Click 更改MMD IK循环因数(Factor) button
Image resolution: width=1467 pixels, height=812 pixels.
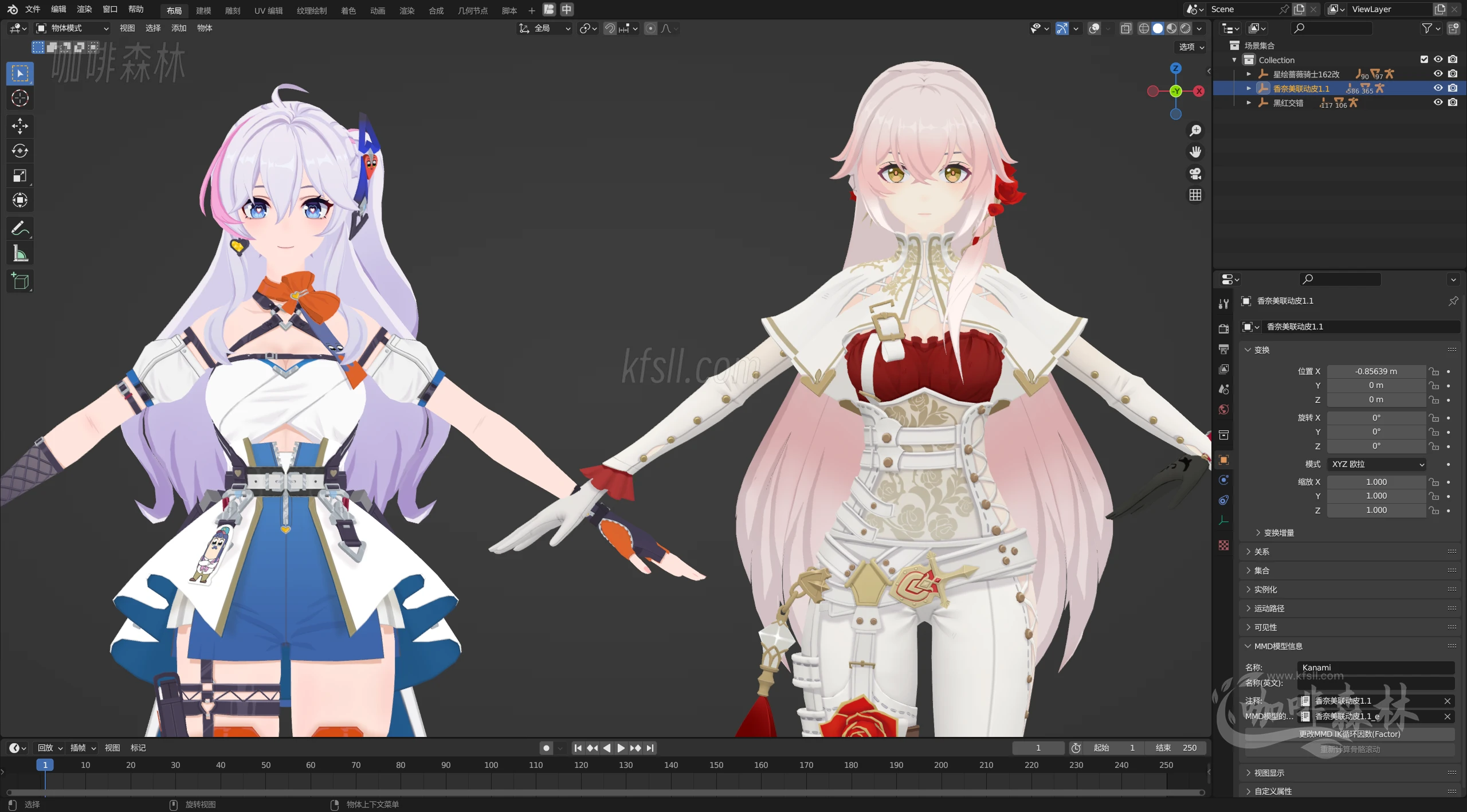[x=1350, y=734]
